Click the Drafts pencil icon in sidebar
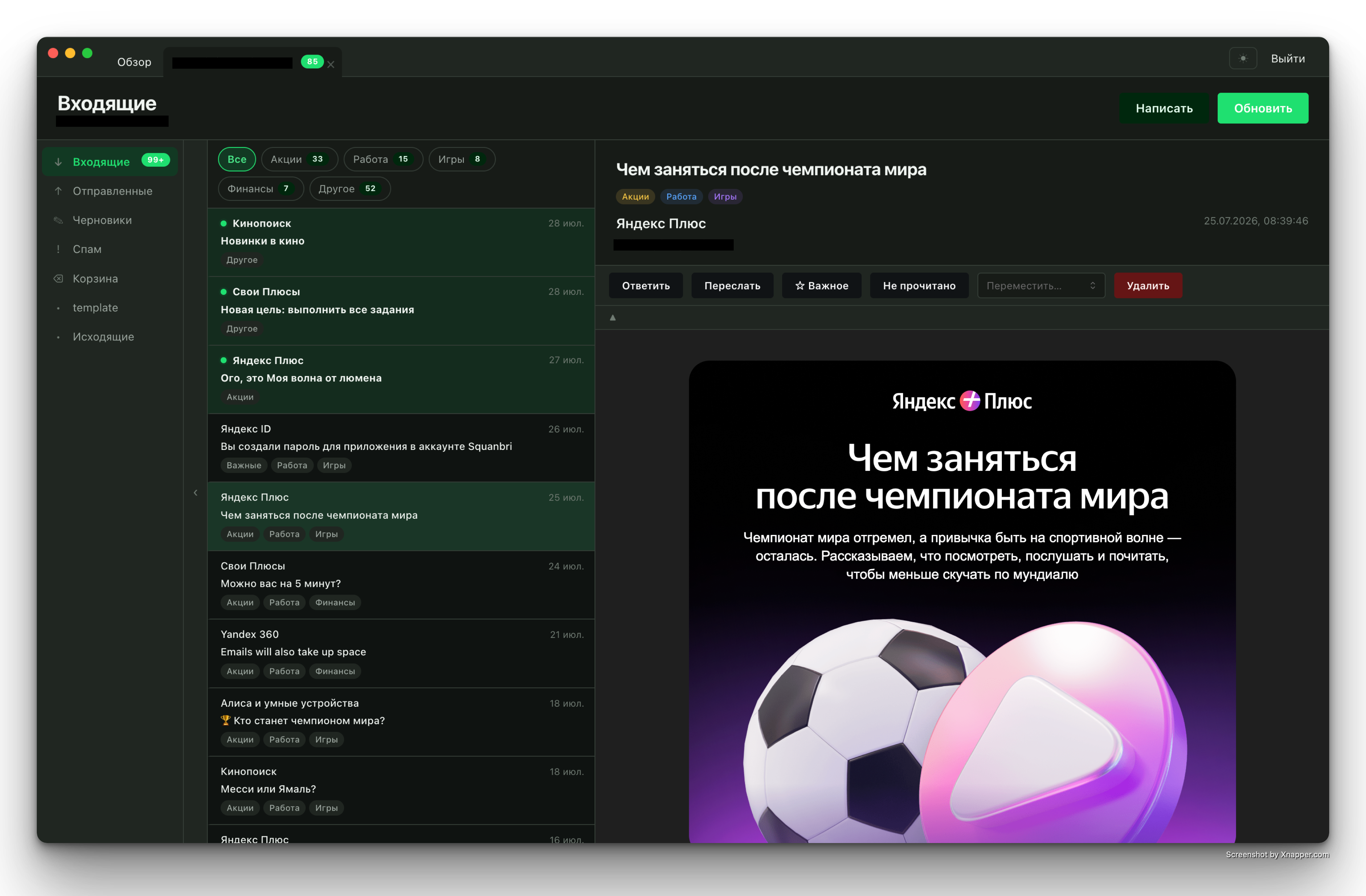 58,220
